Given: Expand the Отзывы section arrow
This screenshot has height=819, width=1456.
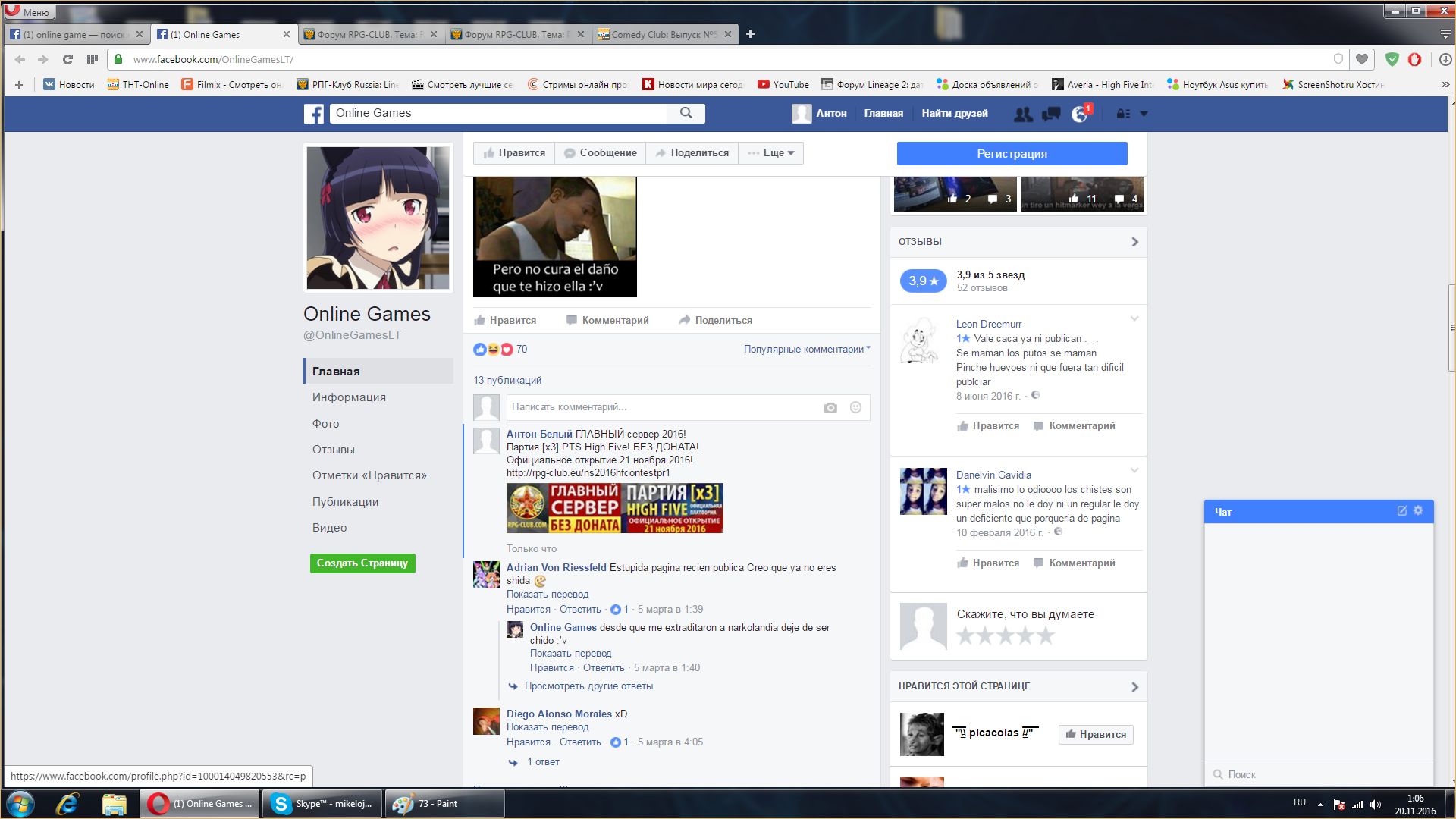Looking at the screenshot, I should tap(1134, 242).
